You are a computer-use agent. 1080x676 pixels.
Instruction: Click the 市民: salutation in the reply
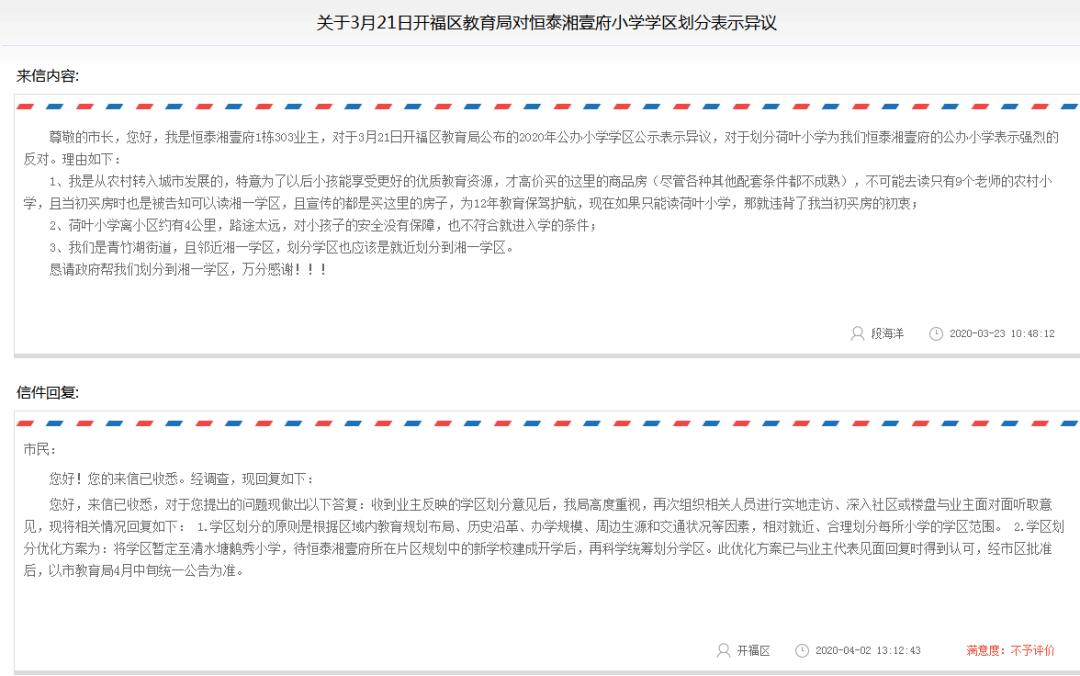(x=41, y=449)
